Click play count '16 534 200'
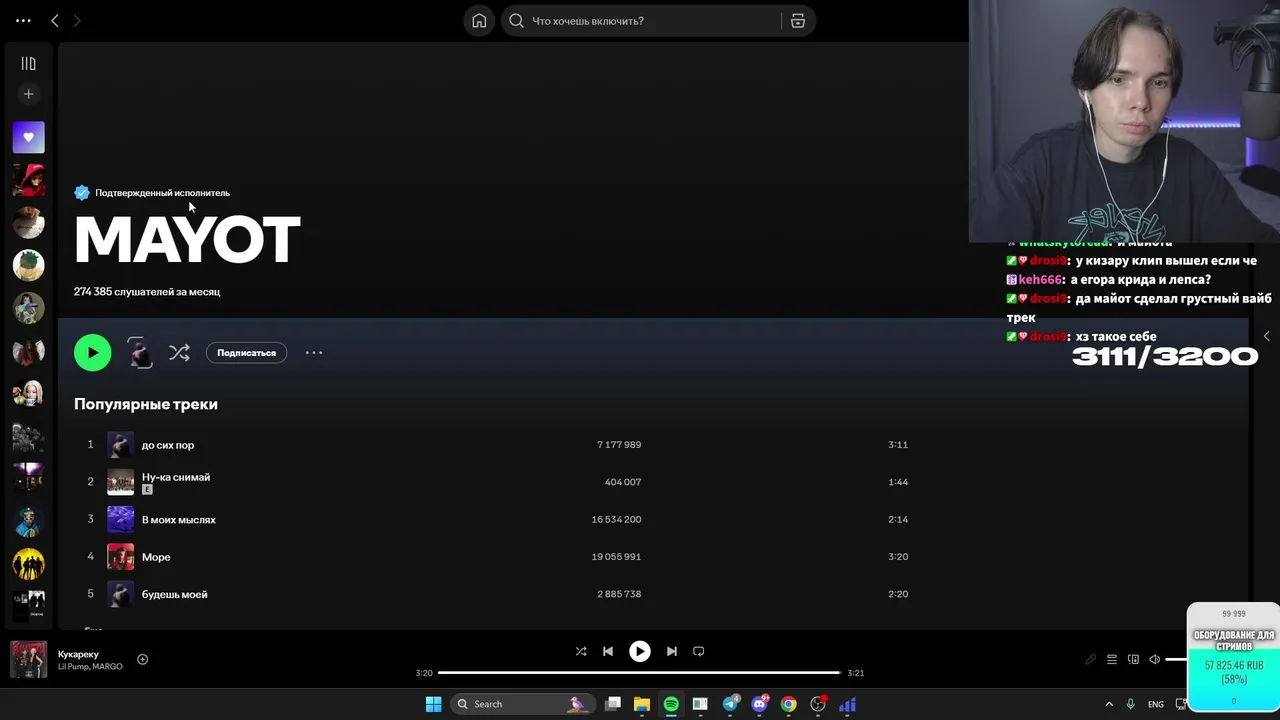Screen dimensions: 1280x720 pos(616,520)
